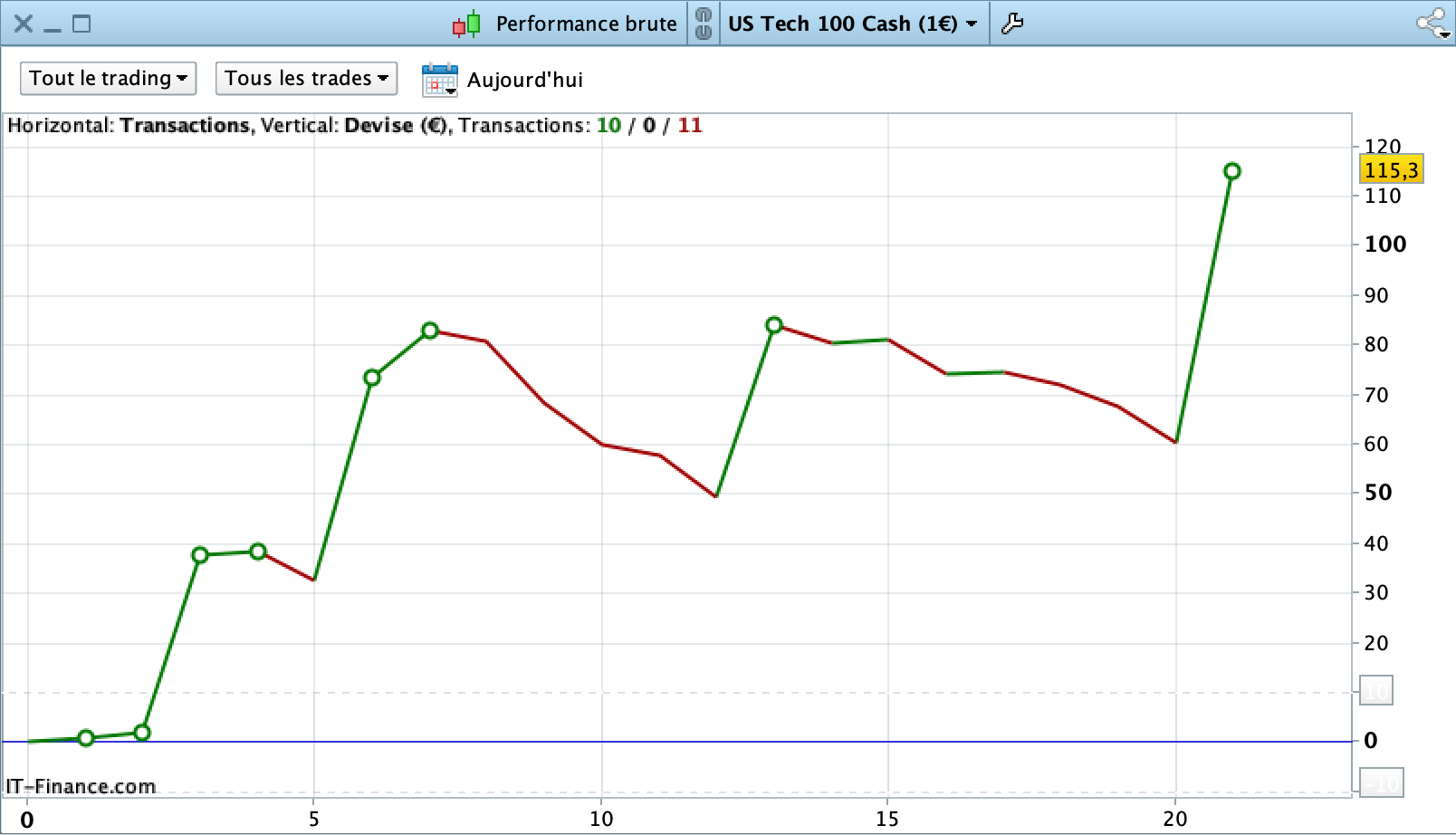
Task: Select the equity curve marker at transaction 2
Action: coord(142,733)
